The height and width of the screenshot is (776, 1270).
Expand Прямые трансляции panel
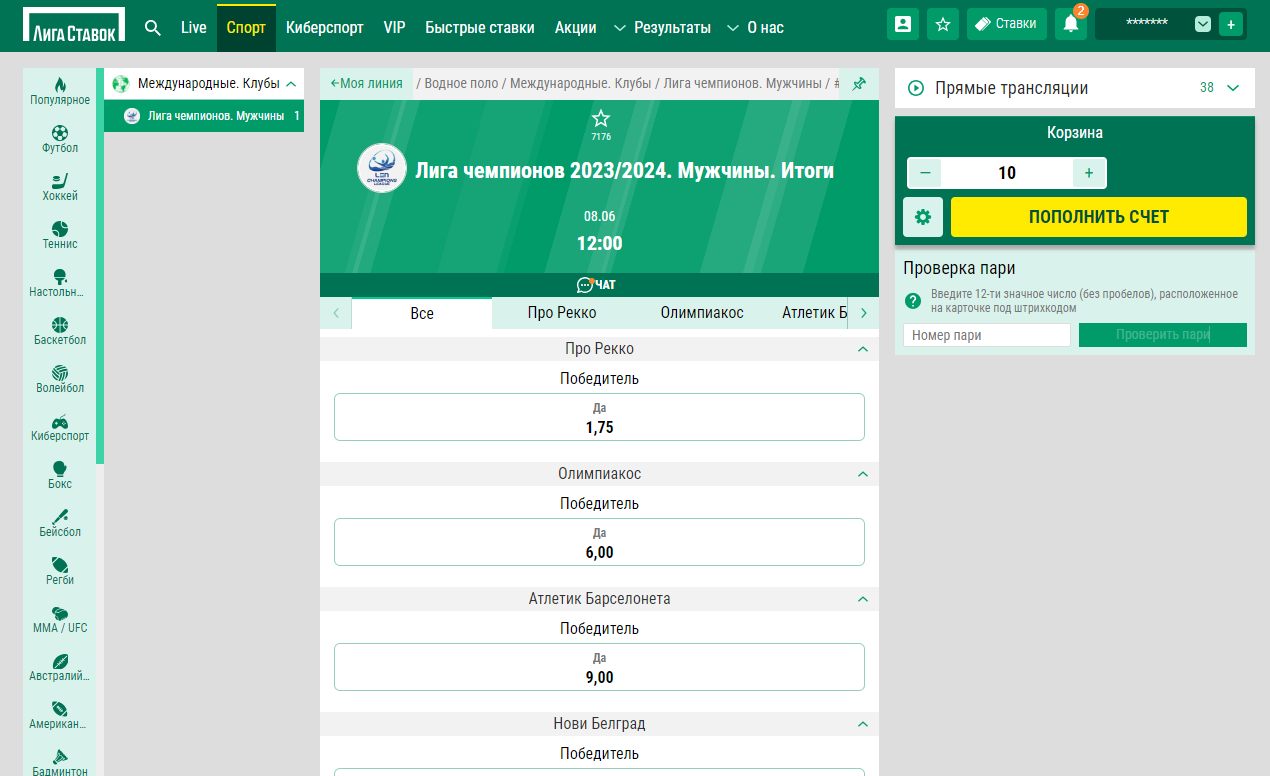pyautogui.click(x=1233, y=88)
